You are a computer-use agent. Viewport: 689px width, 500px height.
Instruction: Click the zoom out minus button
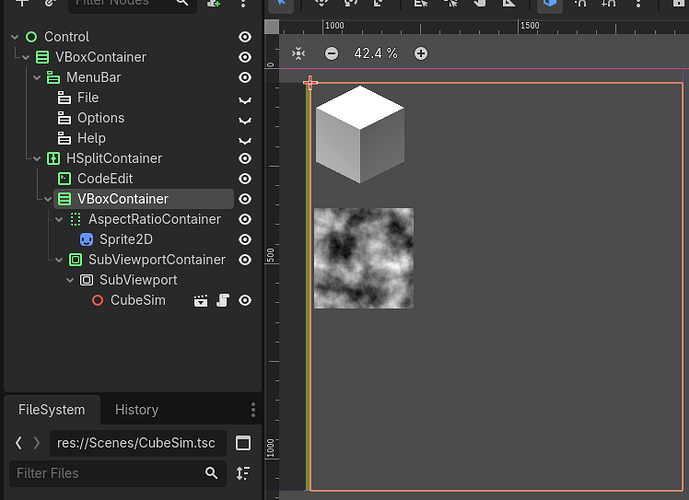pyautogui.click(x=331, y=53)
